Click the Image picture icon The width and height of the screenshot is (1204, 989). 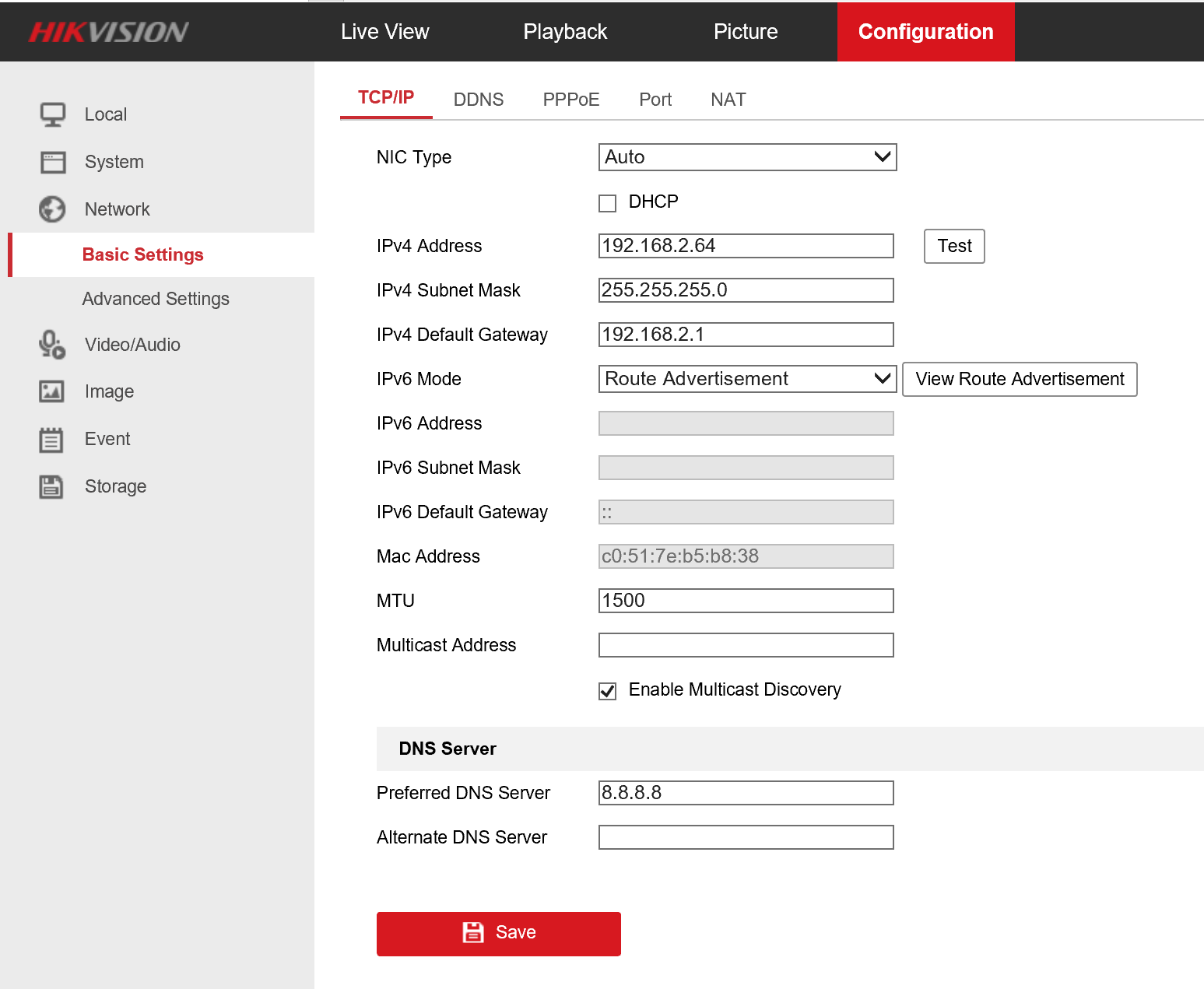pos(52,391)
